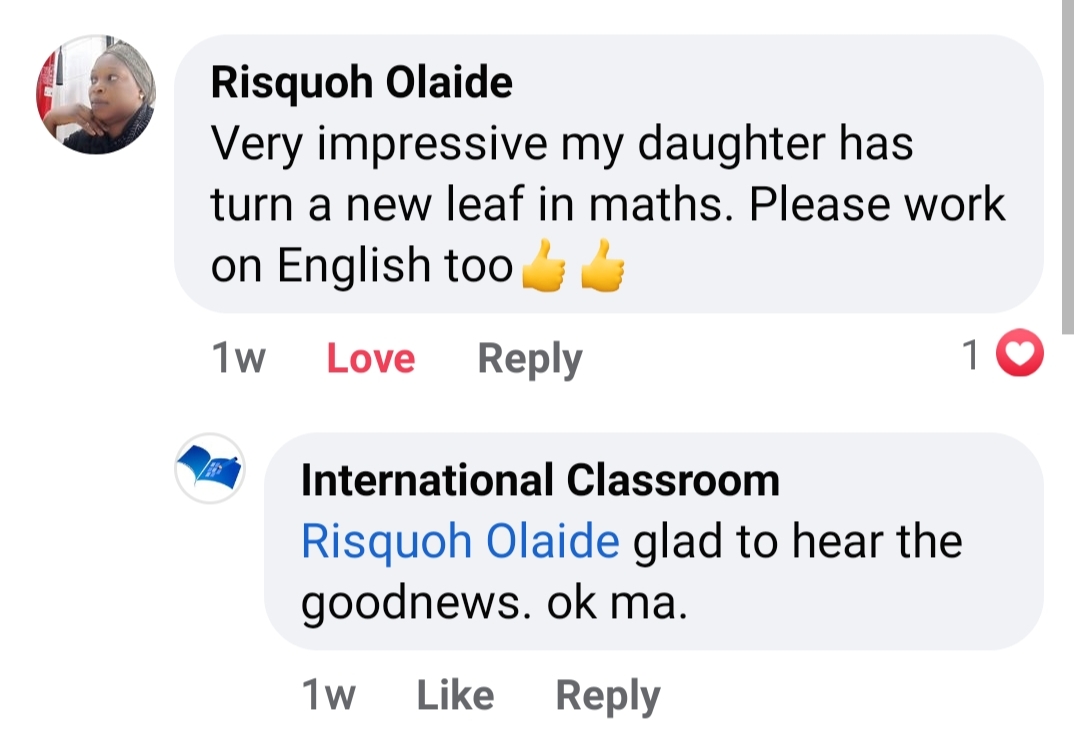Click the first thumbs up emoji
This screenshot has height=730, width=1080.
click(544, 268)
